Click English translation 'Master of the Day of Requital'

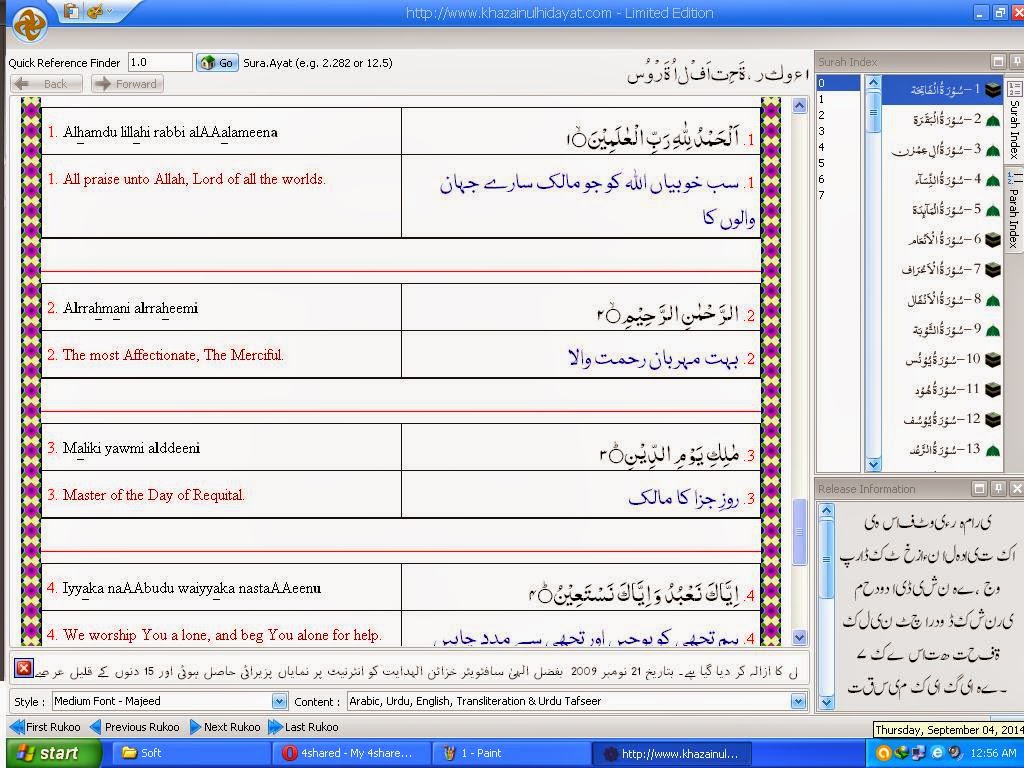pyautogui.click(x=153, y=495)
